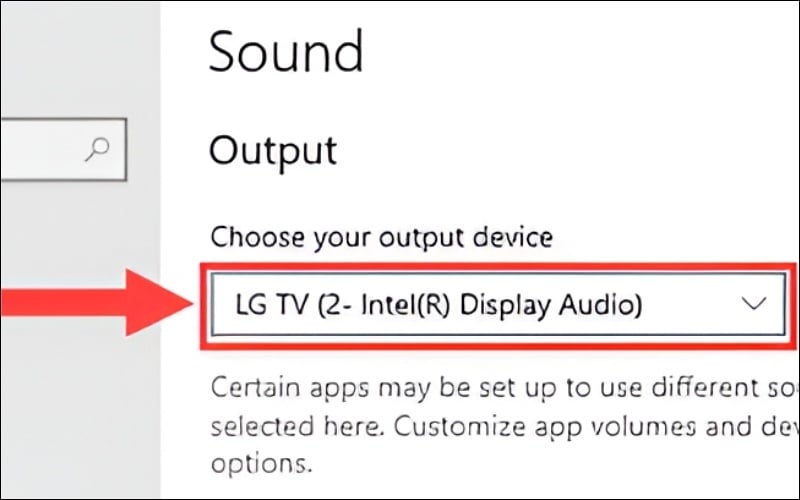Click the Sound page heading
Image resolution: width=800 pixels, height=500 pixels.
286,52
